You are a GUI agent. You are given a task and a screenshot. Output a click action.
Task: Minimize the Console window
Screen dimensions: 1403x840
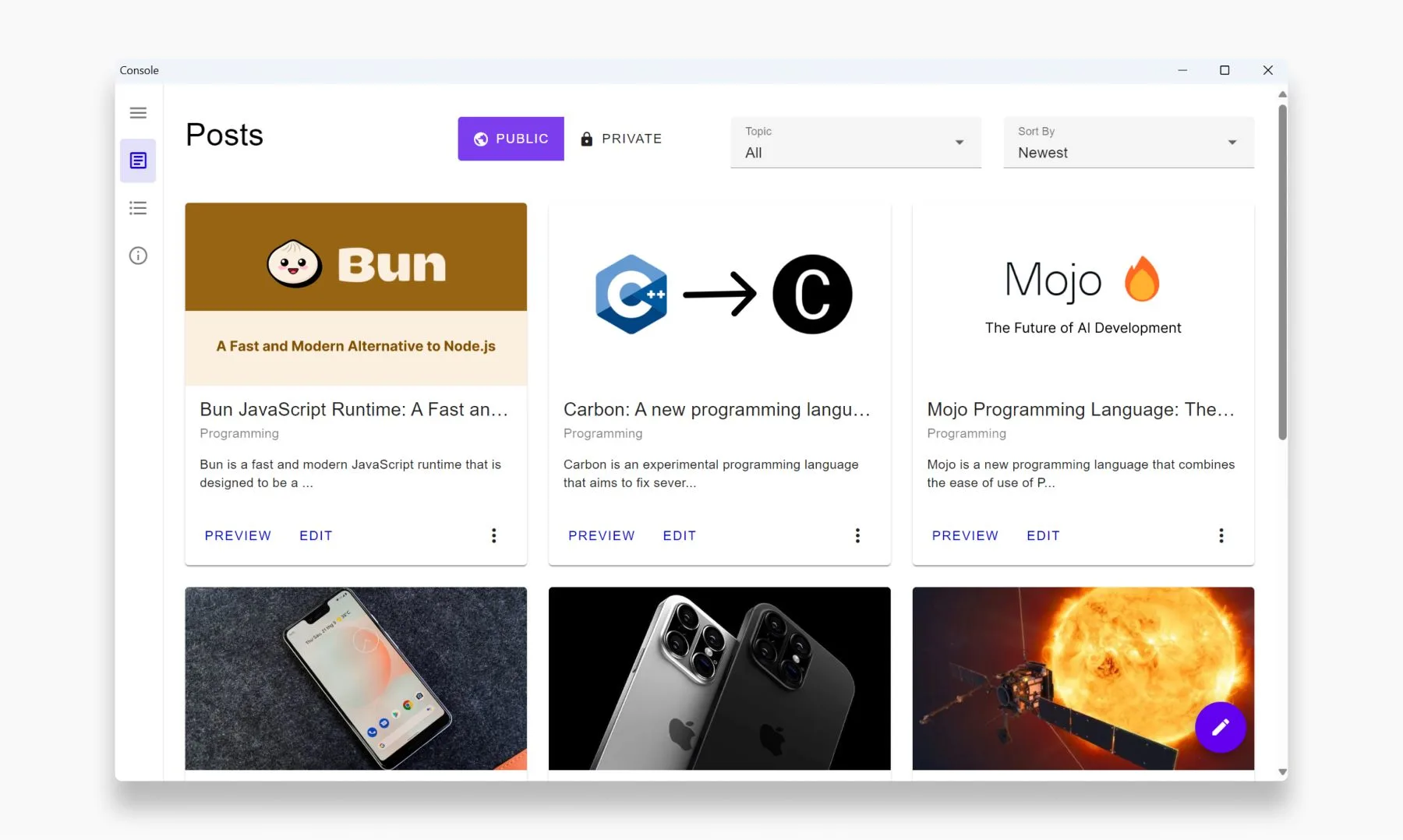pyautogui.click(x=1182, y=70)
